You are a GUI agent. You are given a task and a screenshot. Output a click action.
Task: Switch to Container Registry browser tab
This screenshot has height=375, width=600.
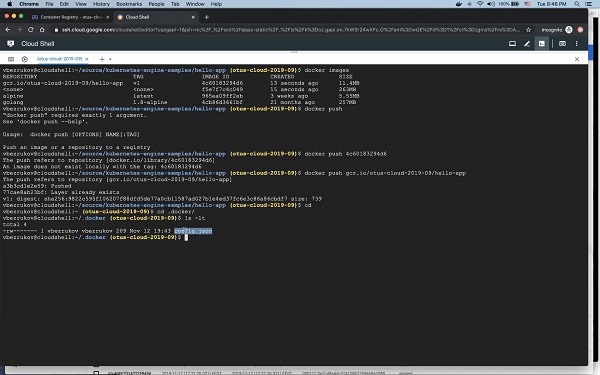[70, 17]
